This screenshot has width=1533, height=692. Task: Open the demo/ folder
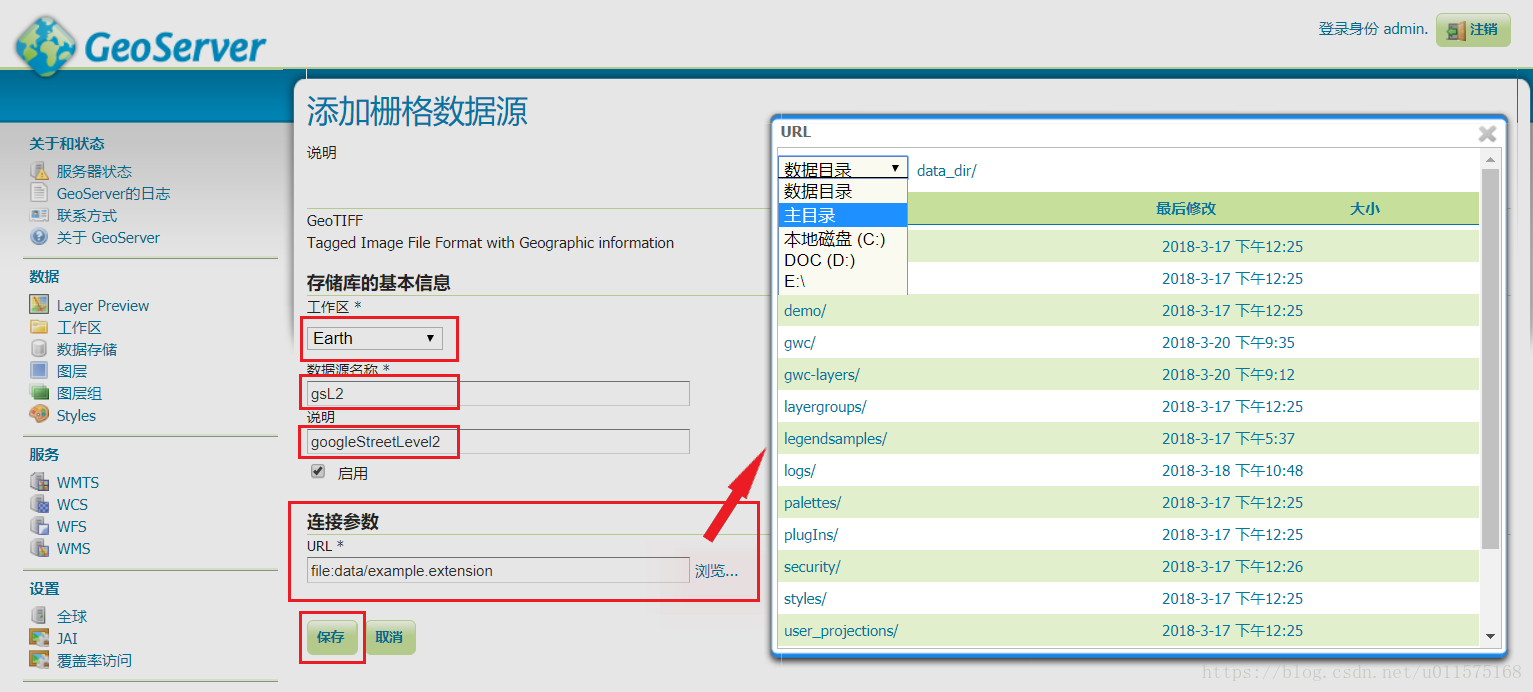[805, 310]
